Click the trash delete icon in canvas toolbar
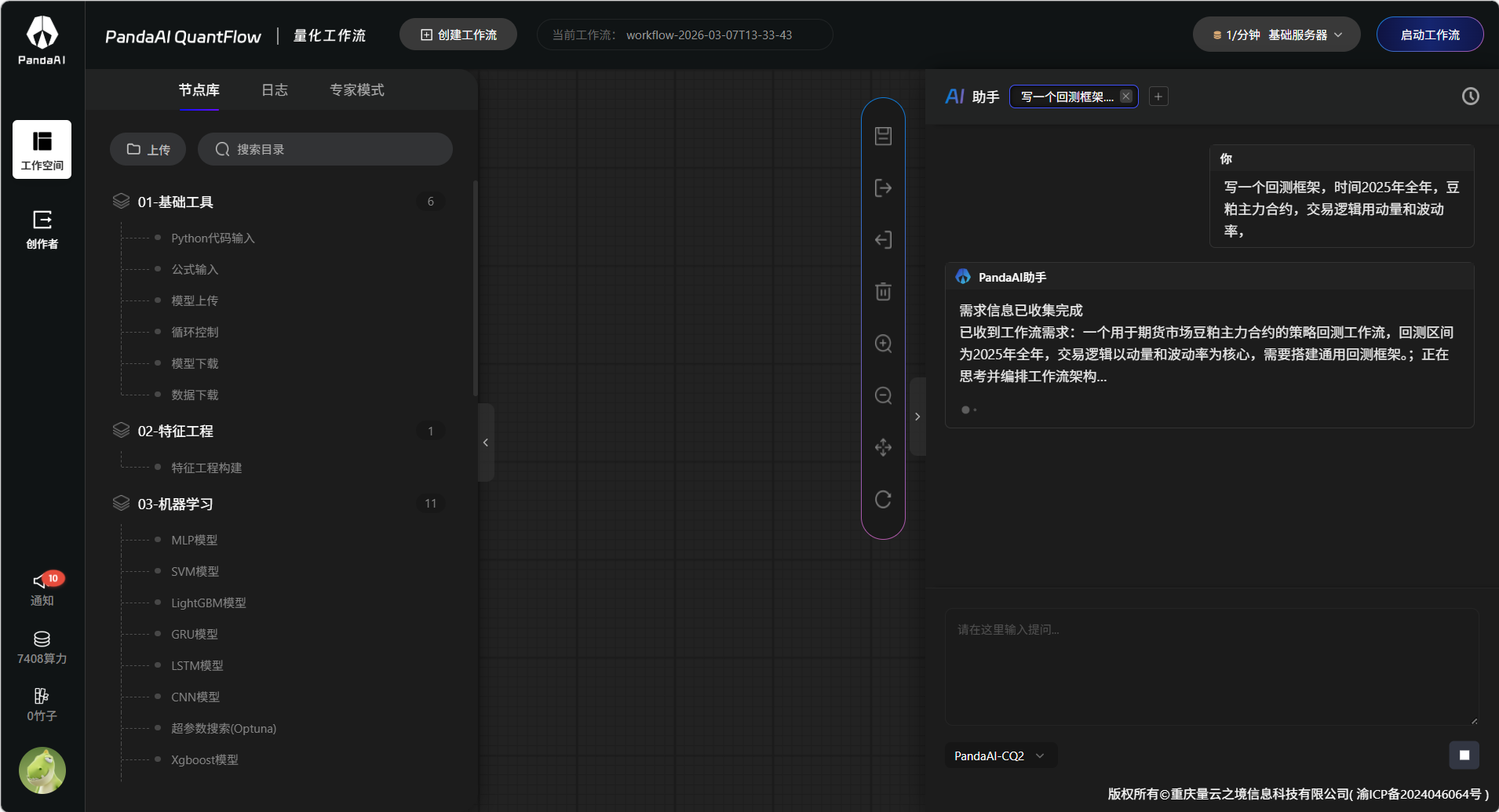Viewport: 1499px width, 812px height. pos(883,291)
